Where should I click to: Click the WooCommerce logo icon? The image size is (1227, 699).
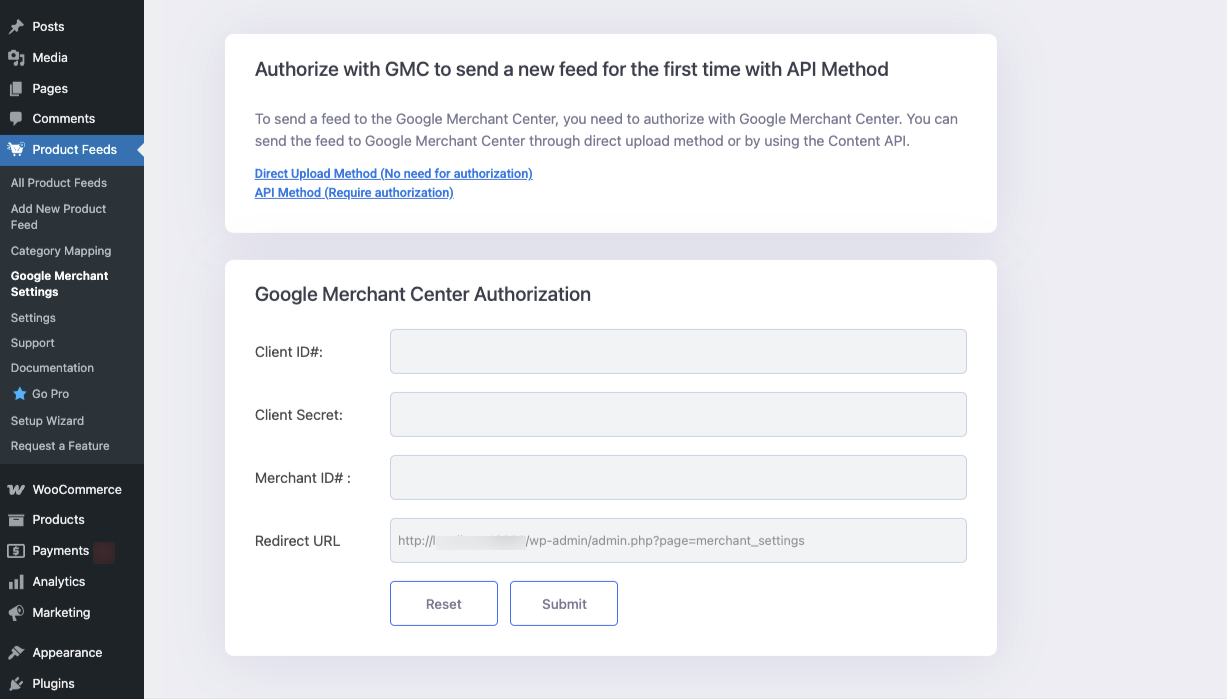click(x=16, y=490)
